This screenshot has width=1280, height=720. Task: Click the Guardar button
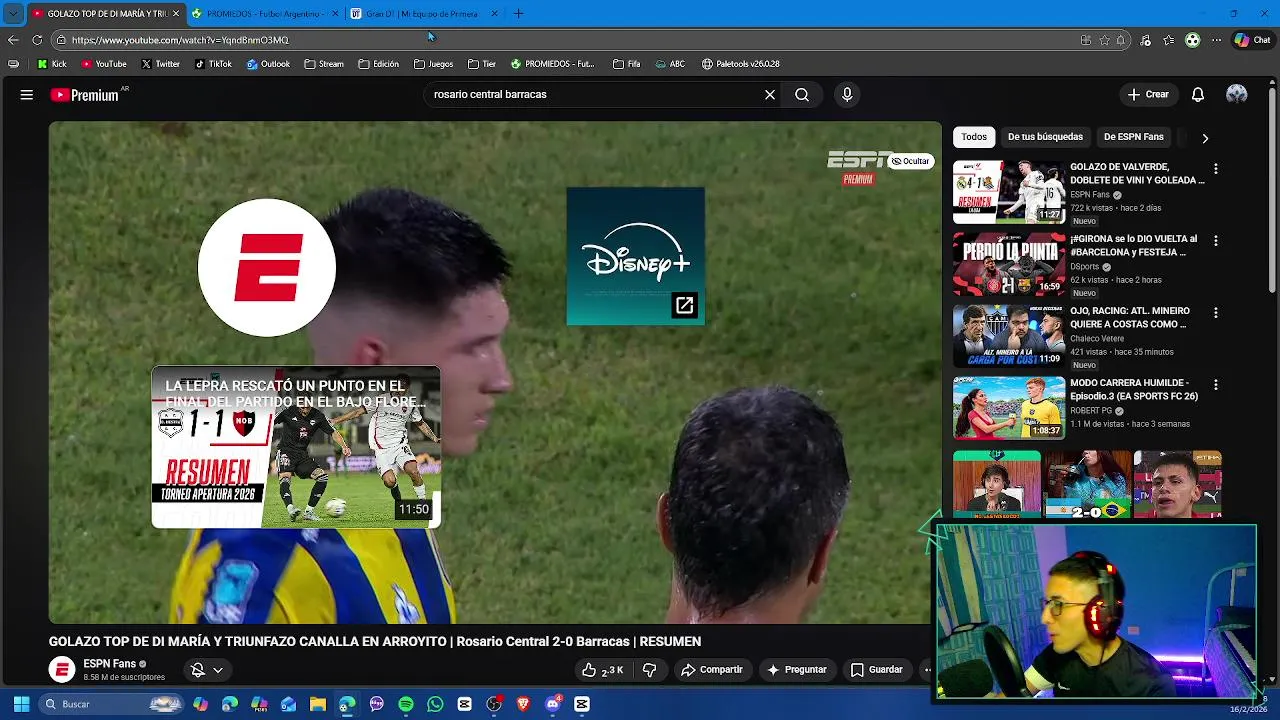pyautogui.click(x=876, y=670)
